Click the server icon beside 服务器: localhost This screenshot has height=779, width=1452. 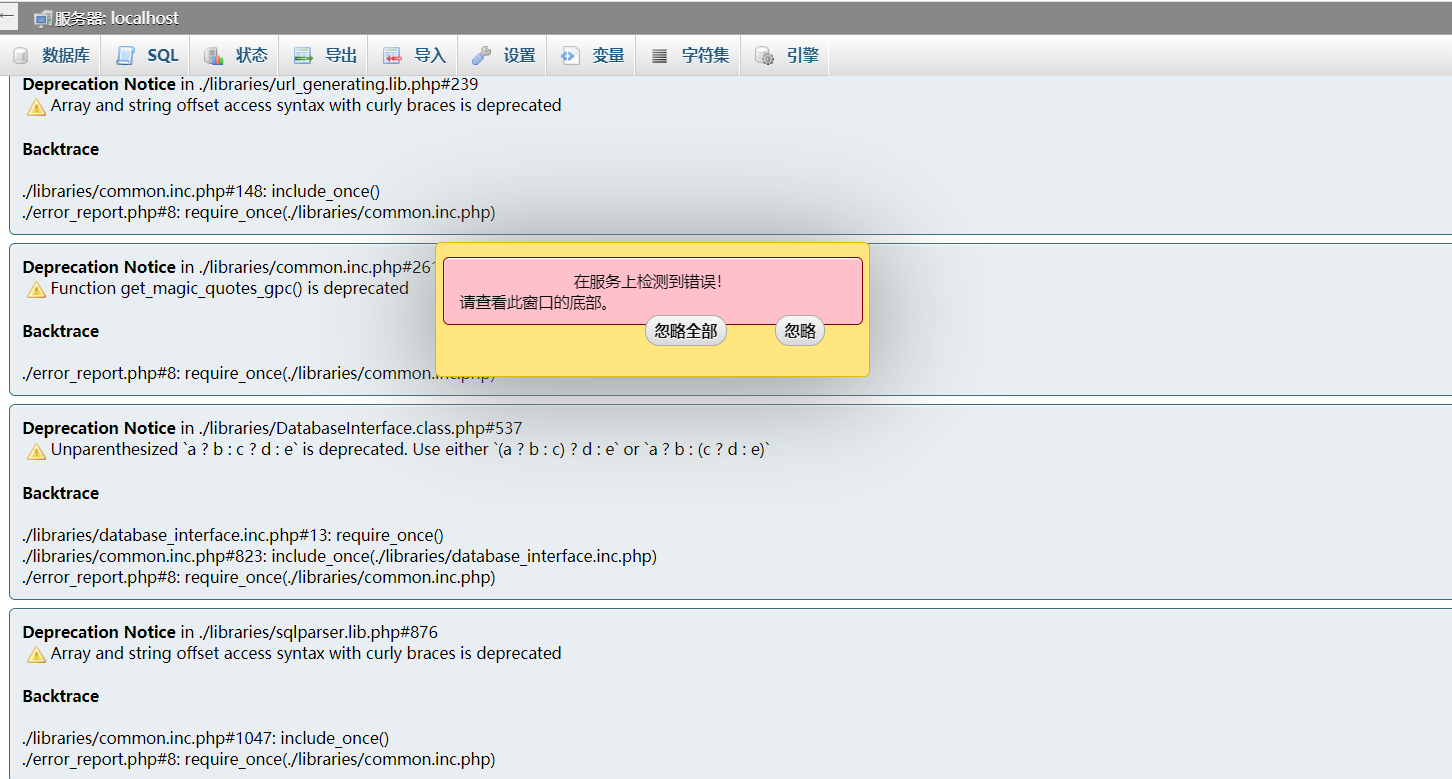pos(43,19)
